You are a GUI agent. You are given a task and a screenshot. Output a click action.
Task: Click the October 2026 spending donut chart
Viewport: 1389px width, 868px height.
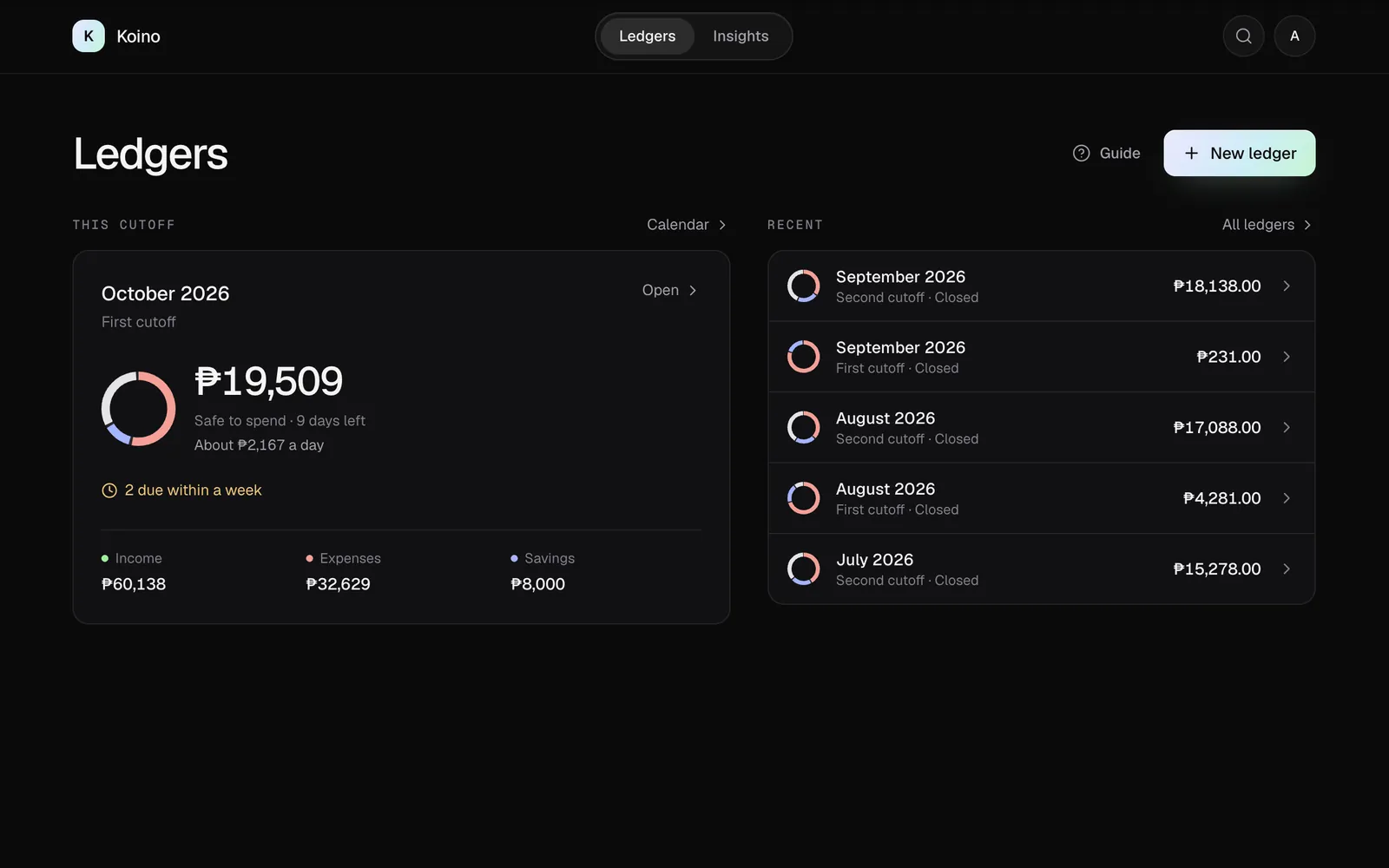[x=139, y=409]
